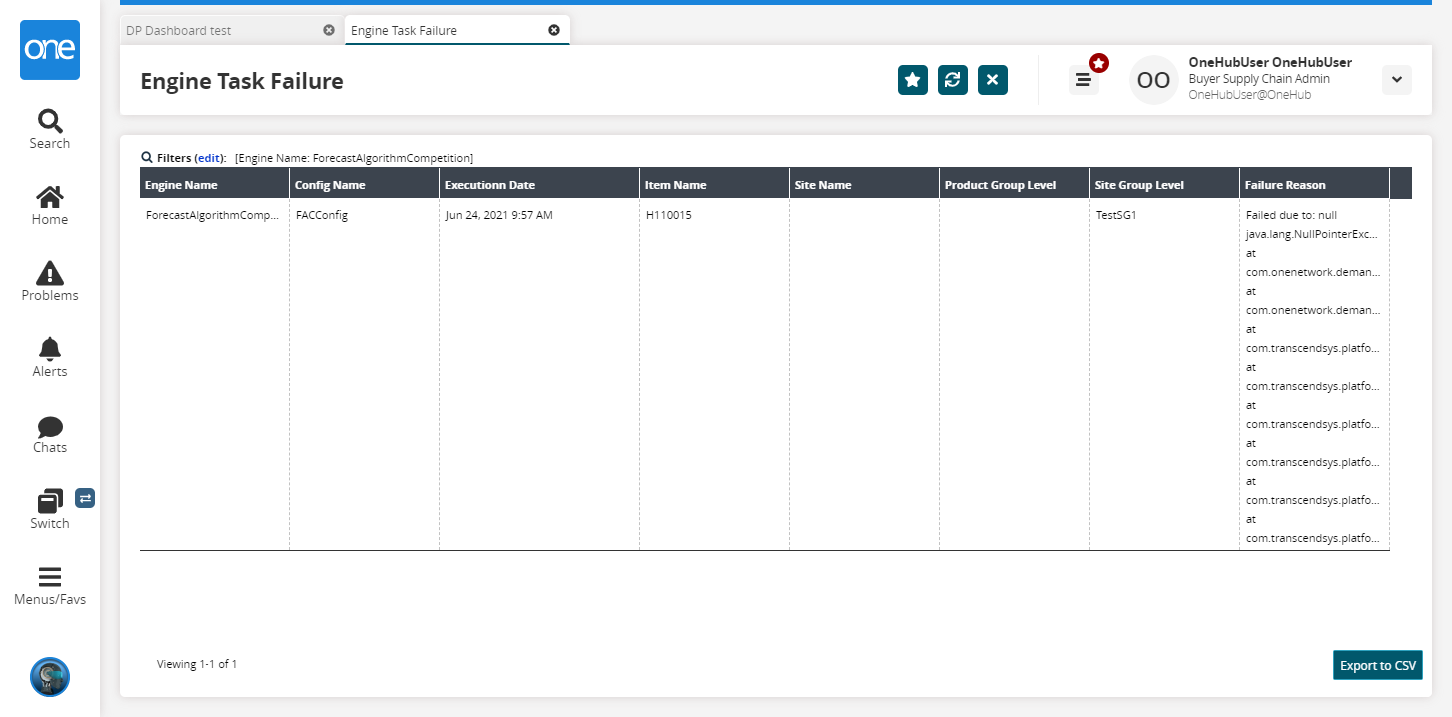This screenshot has height=717, width=1452.
Task: Export results to CSV
Action: tap(1377, 665)
